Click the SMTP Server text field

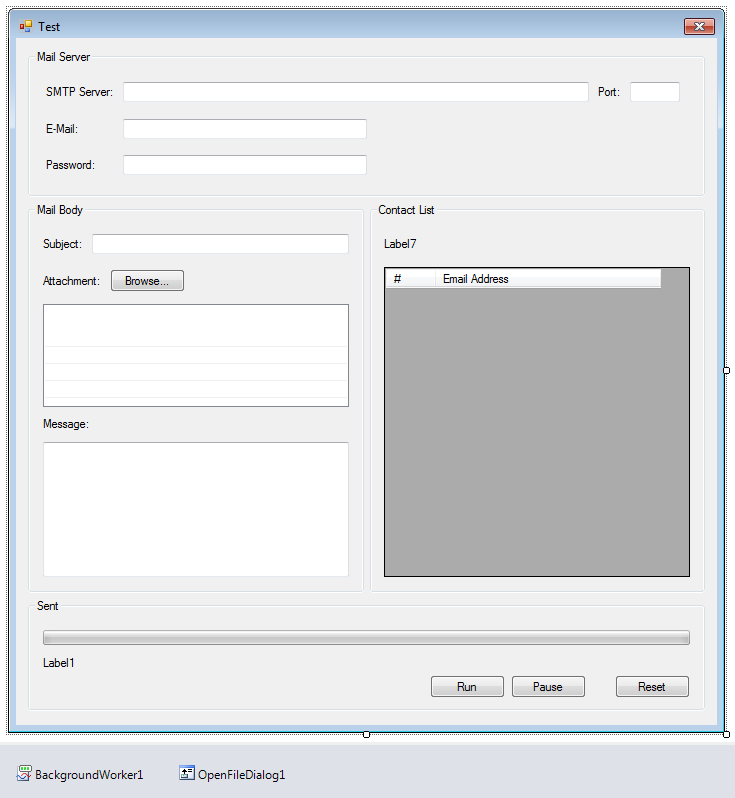point(356,92)
